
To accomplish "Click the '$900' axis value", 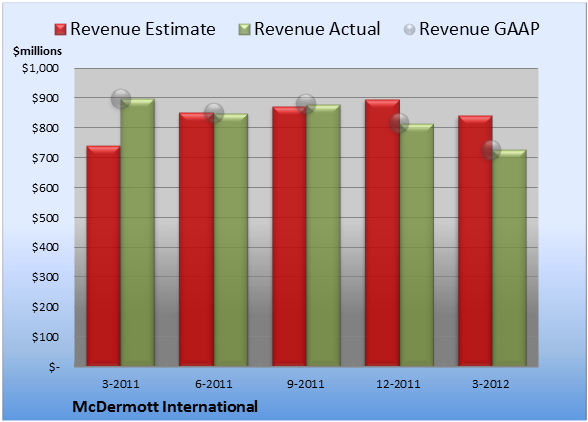I will click(45, 98).
